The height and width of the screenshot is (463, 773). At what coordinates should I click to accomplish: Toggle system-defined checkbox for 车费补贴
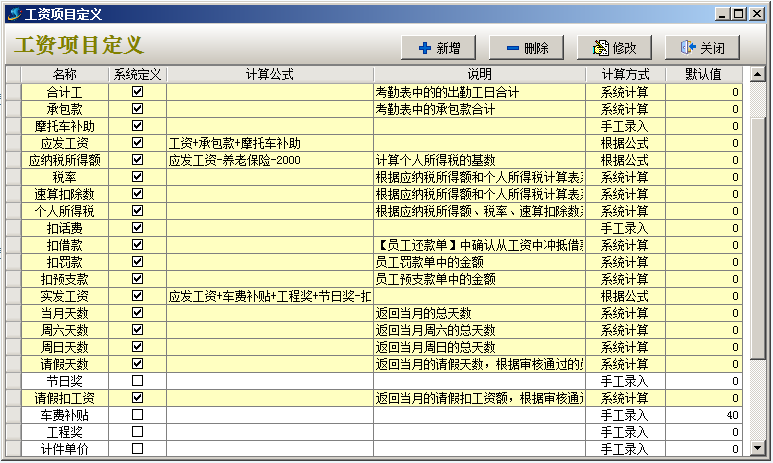pos(137,414)
